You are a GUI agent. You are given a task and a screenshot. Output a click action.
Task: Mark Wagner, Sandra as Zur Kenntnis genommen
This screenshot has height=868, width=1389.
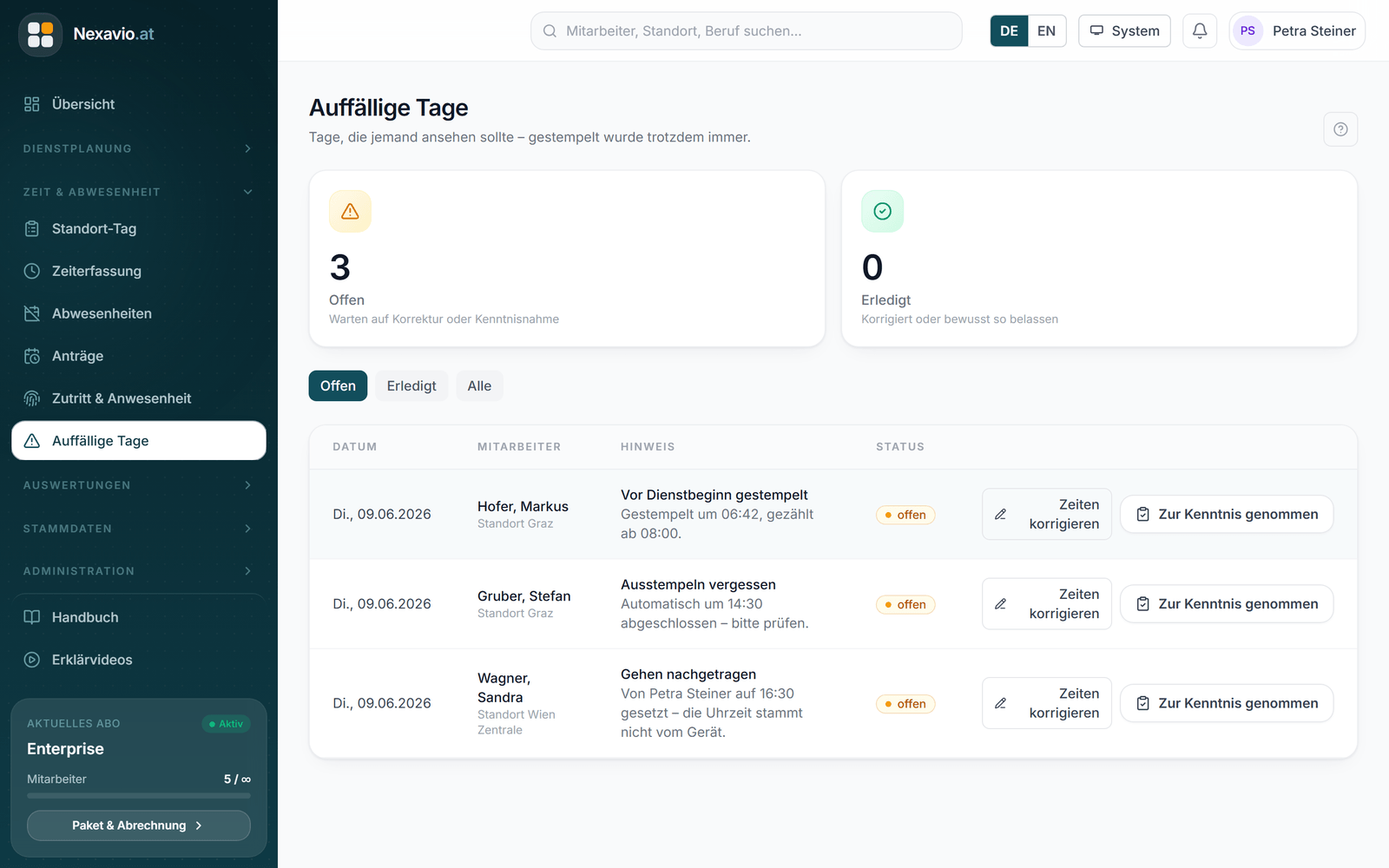tap(1227, 703)
